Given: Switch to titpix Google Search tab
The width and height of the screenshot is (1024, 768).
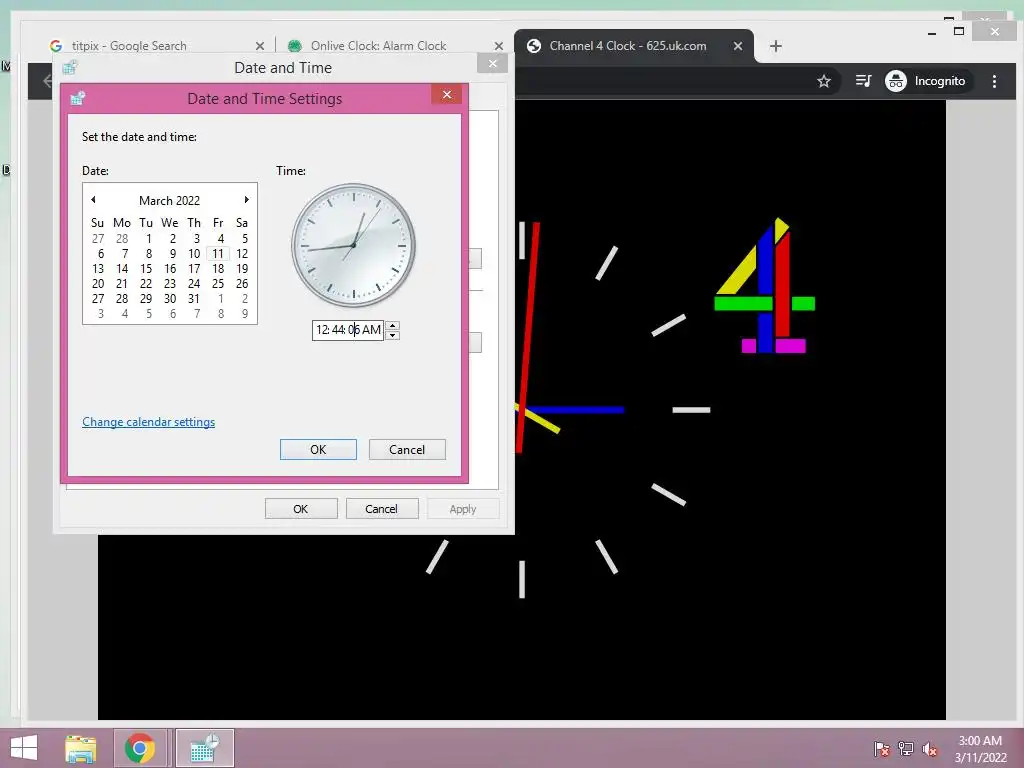Looking at the screenshot, I should coord(150,46).
